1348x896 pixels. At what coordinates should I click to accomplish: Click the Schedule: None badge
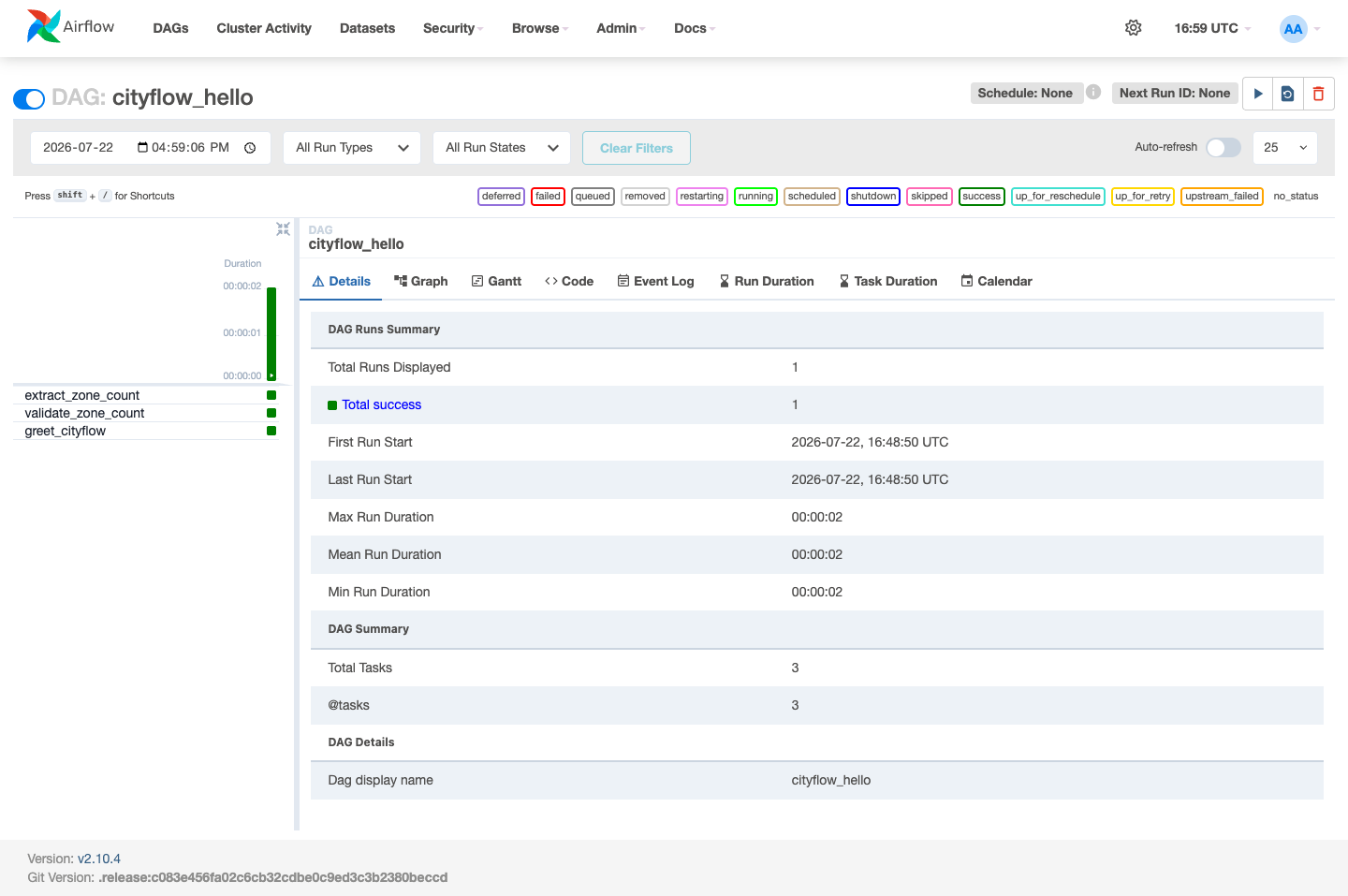coord(1026,93)
